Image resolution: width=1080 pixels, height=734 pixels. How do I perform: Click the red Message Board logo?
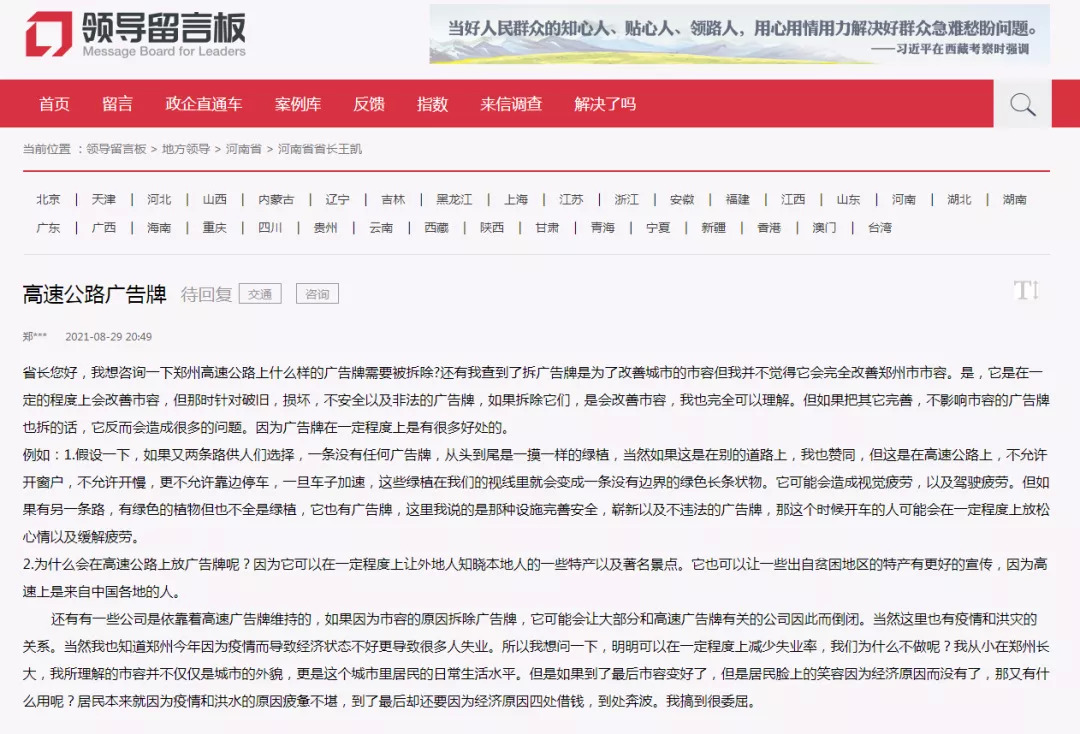tap(48, 34)
